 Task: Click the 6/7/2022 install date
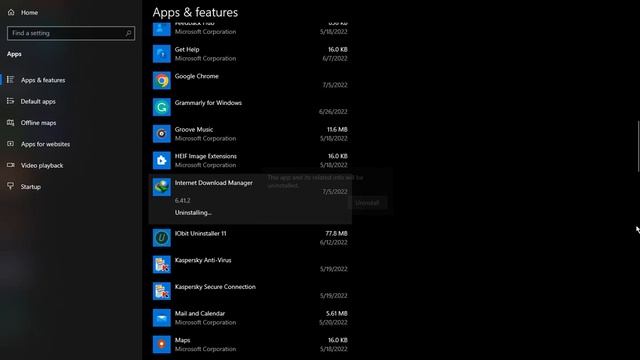(335, 58)
